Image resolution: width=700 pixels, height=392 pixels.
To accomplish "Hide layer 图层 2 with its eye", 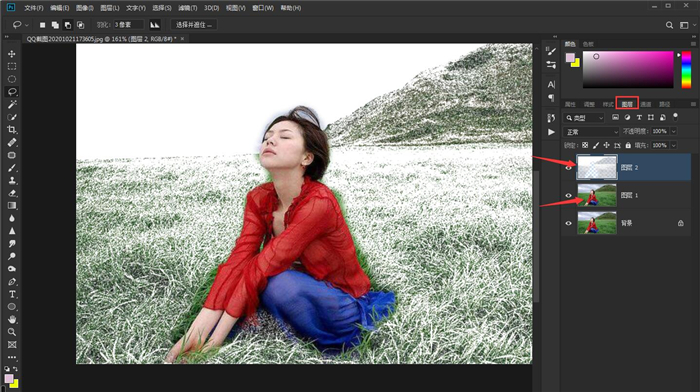I will pyautogui.click(x=568, y=168).
